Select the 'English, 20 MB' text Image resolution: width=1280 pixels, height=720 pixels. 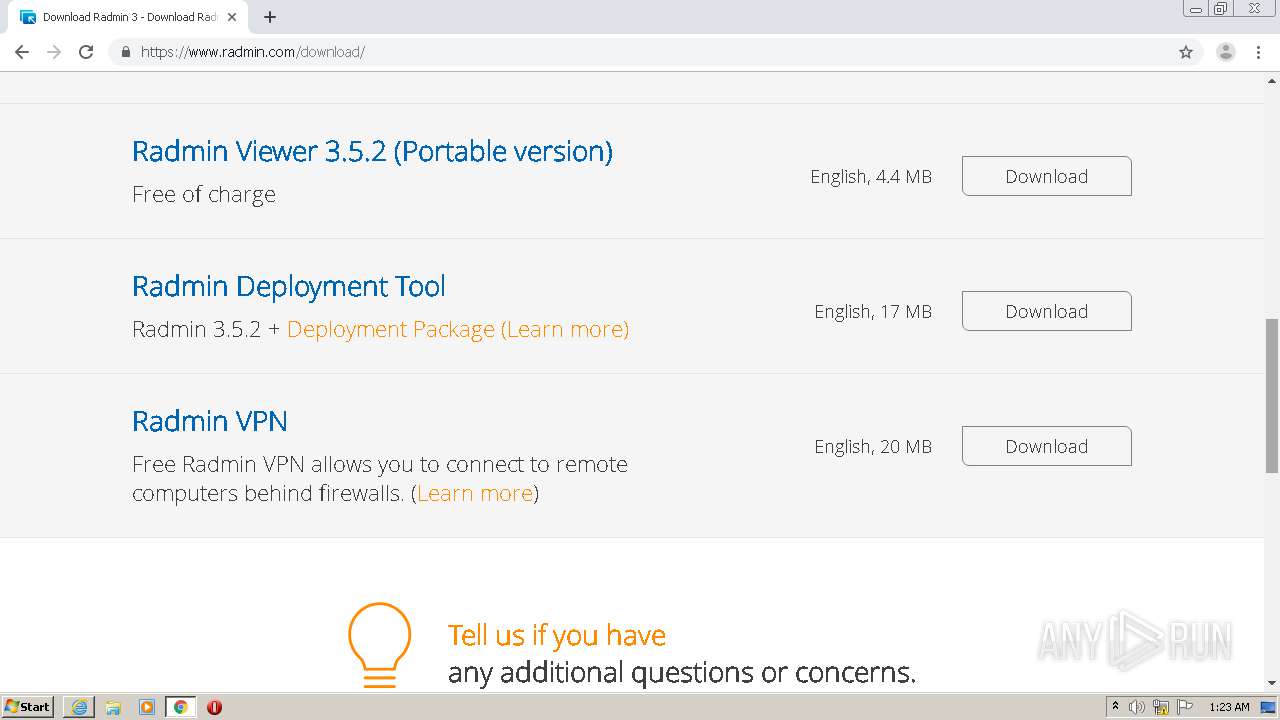coord(873,447)
